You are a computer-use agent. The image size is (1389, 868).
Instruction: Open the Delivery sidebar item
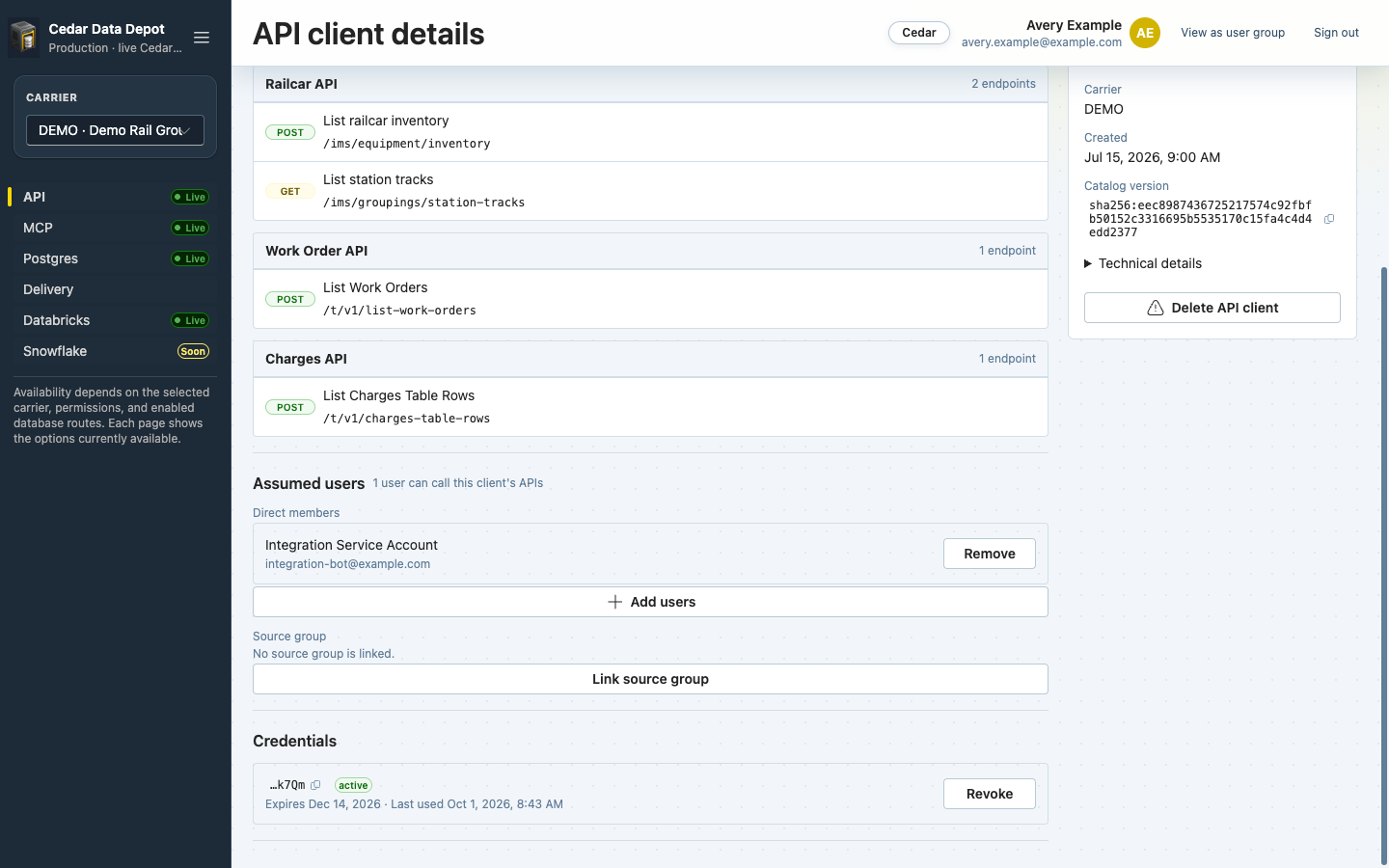pos(116,289)
